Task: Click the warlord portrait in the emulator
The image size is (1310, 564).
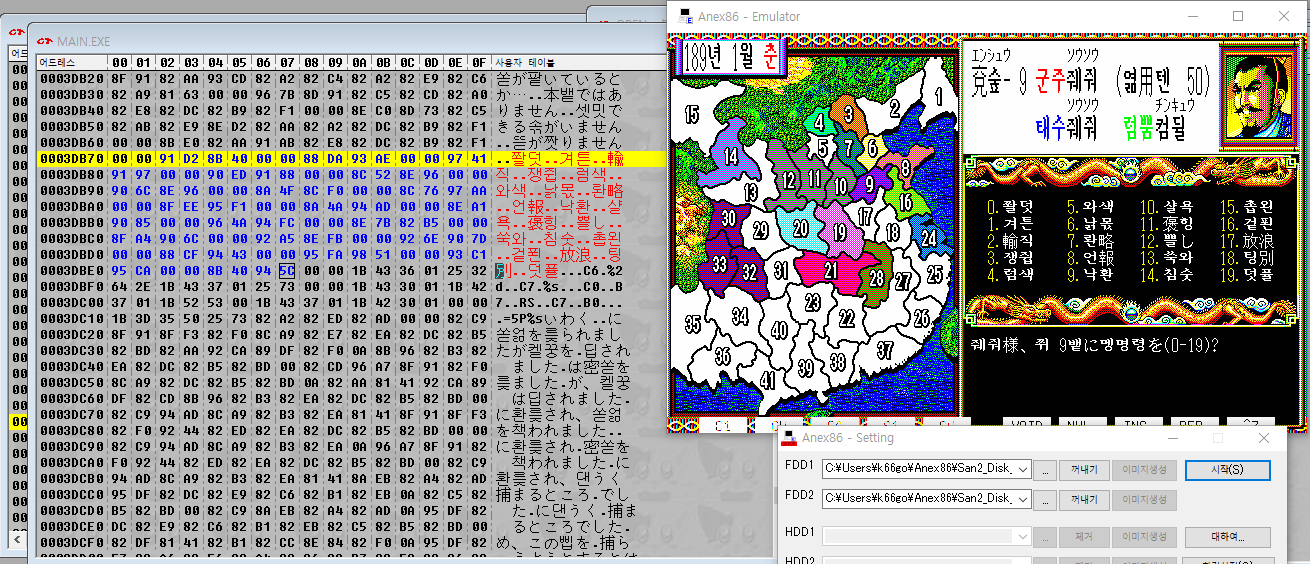Action: (x=1258, y=98)
